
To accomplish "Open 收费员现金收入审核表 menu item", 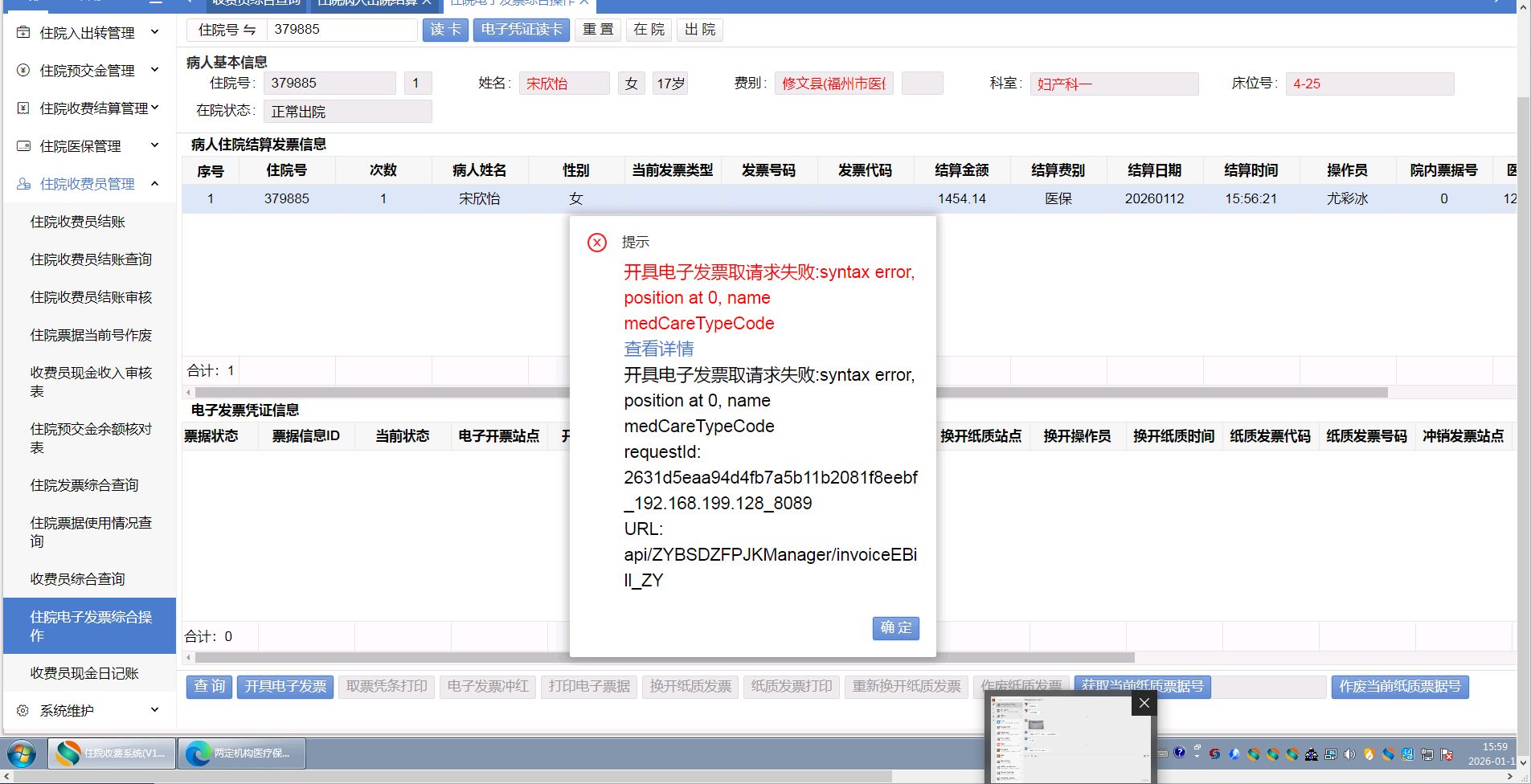I will click(89, 382).
